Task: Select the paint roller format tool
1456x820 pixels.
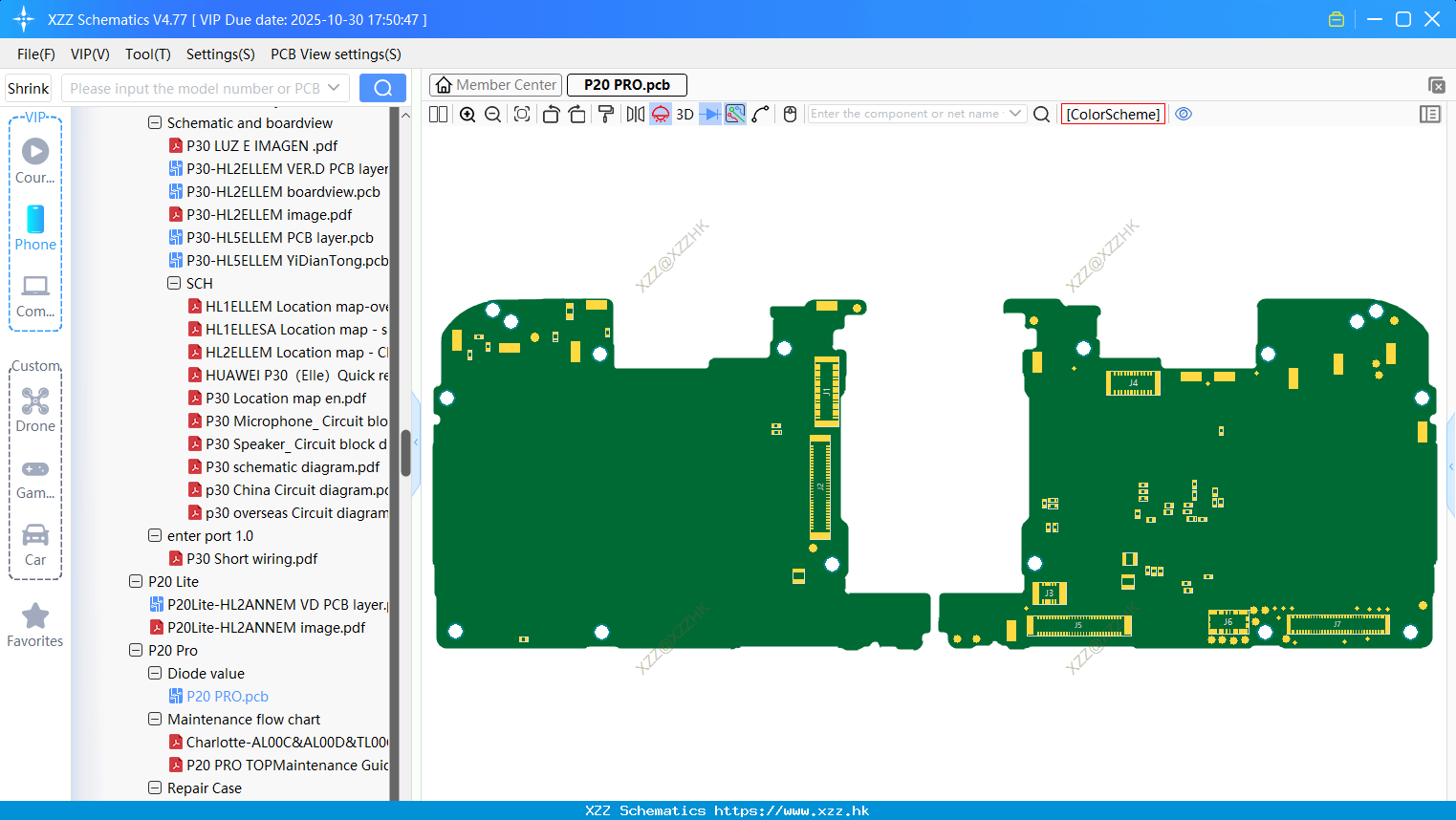Action: click(x=605, y=114)
